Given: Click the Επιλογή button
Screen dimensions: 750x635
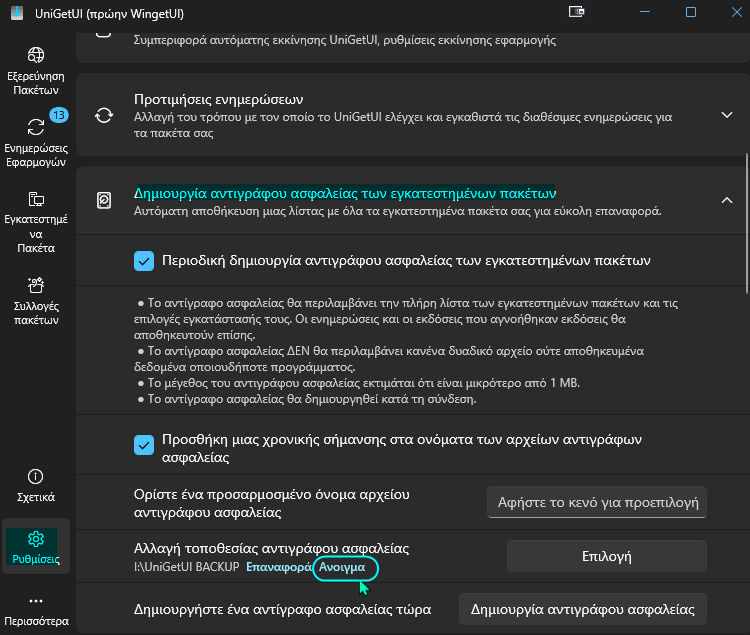Looking at the screenshot, I should pos(607,556).
